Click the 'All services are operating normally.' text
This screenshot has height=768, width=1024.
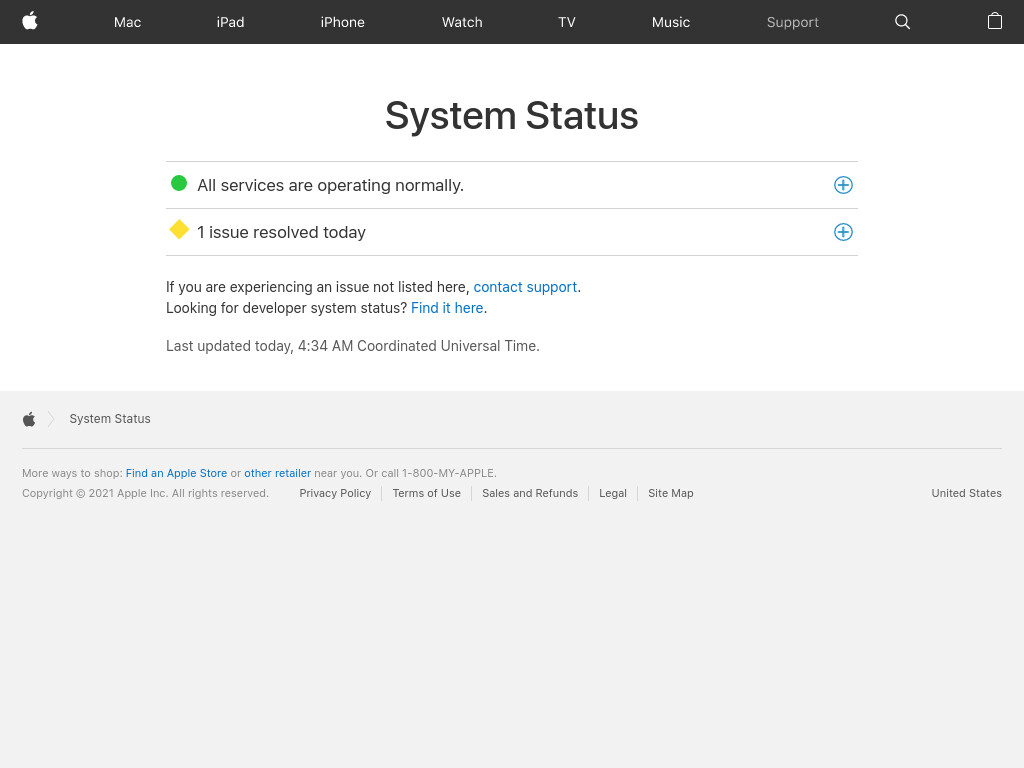pyautogui.click(x=330, y=185)
